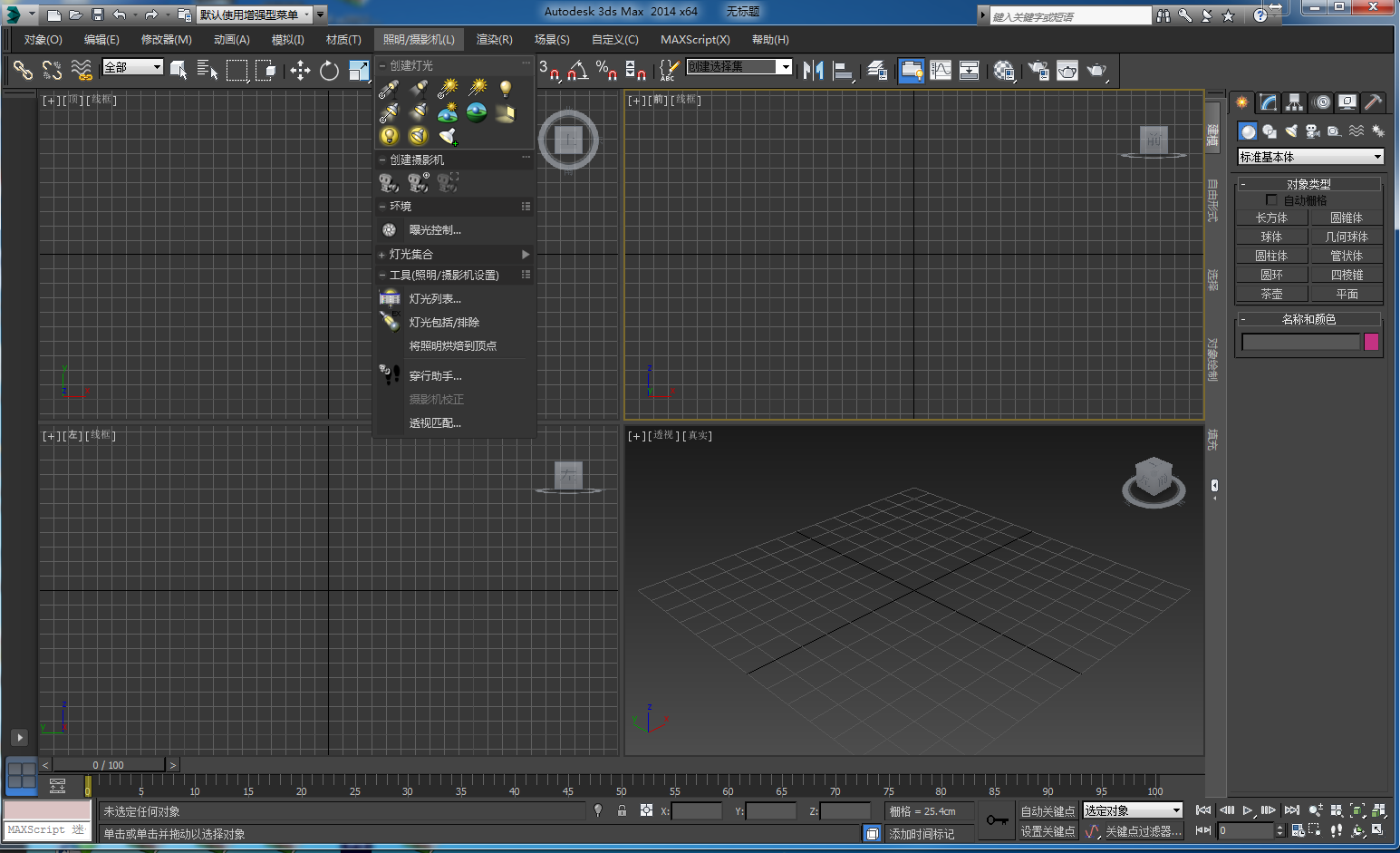Toggle the Layer Explorer highlighted toolbar button

click(x=912, y=70)
